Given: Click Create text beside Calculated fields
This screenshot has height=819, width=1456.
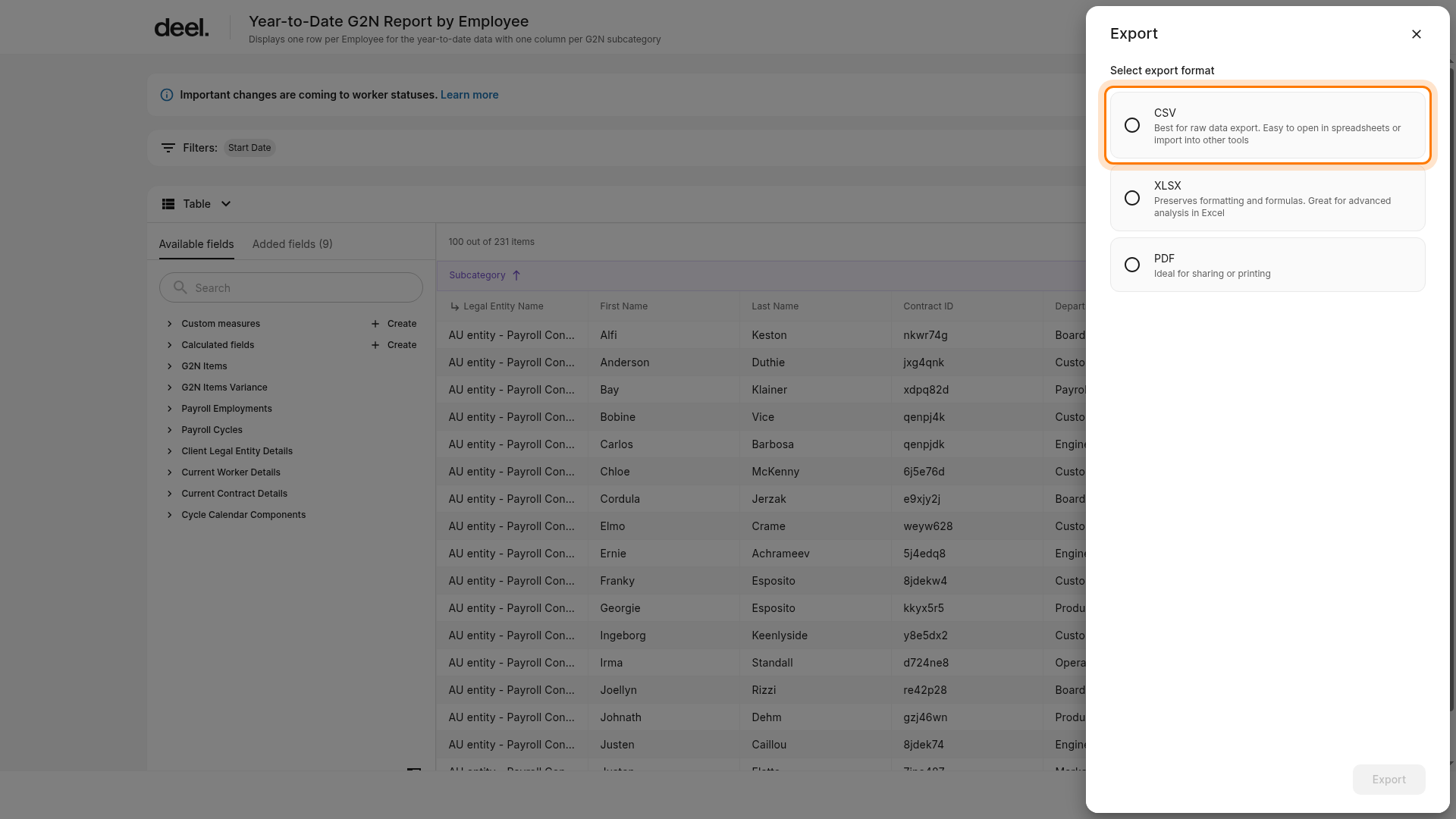Looking at the screenshot, I should click(402, 345).
